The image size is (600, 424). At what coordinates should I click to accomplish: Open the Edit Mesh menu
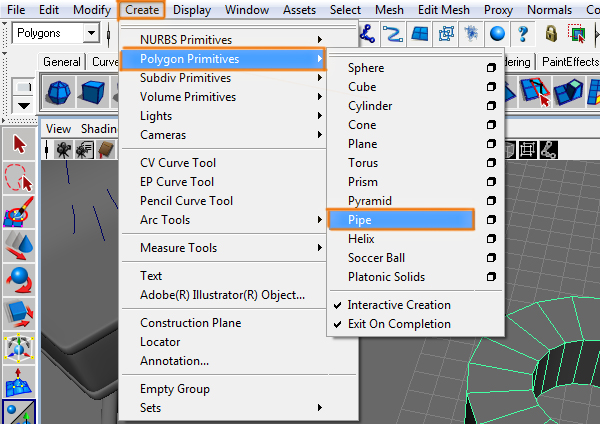[x=442, y=10]
